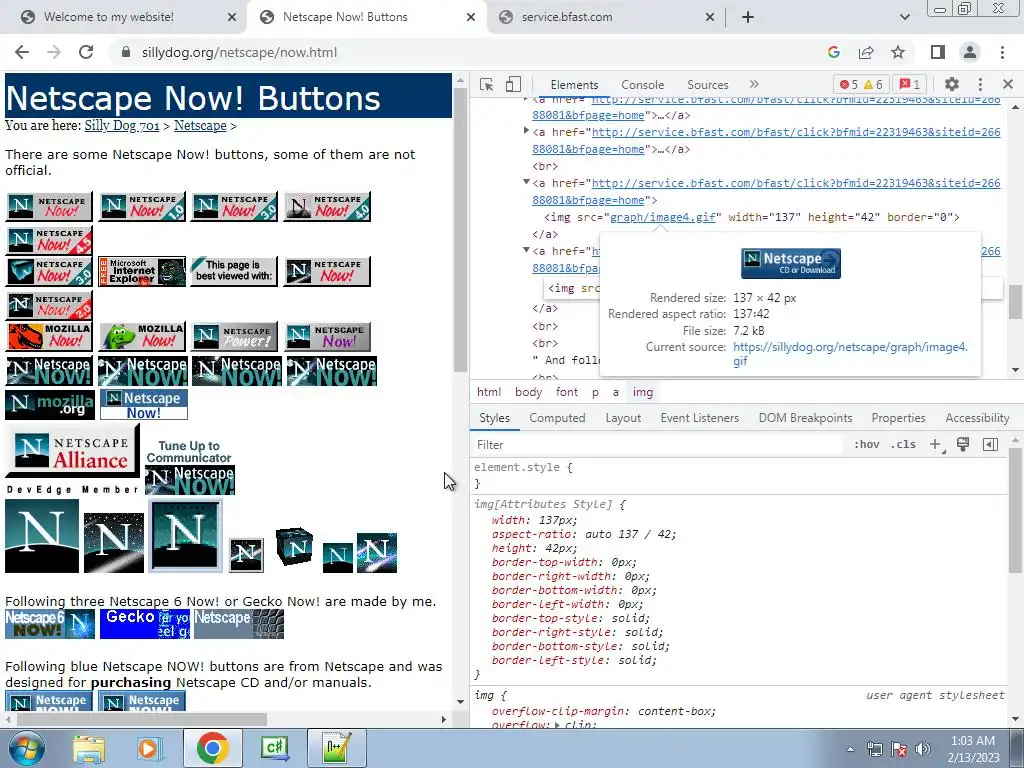Image resolution: width=1024 pixels, height=768 pixels.
Task: Switch to the Welcome to my website tab
Action: (x=108, y=17)
